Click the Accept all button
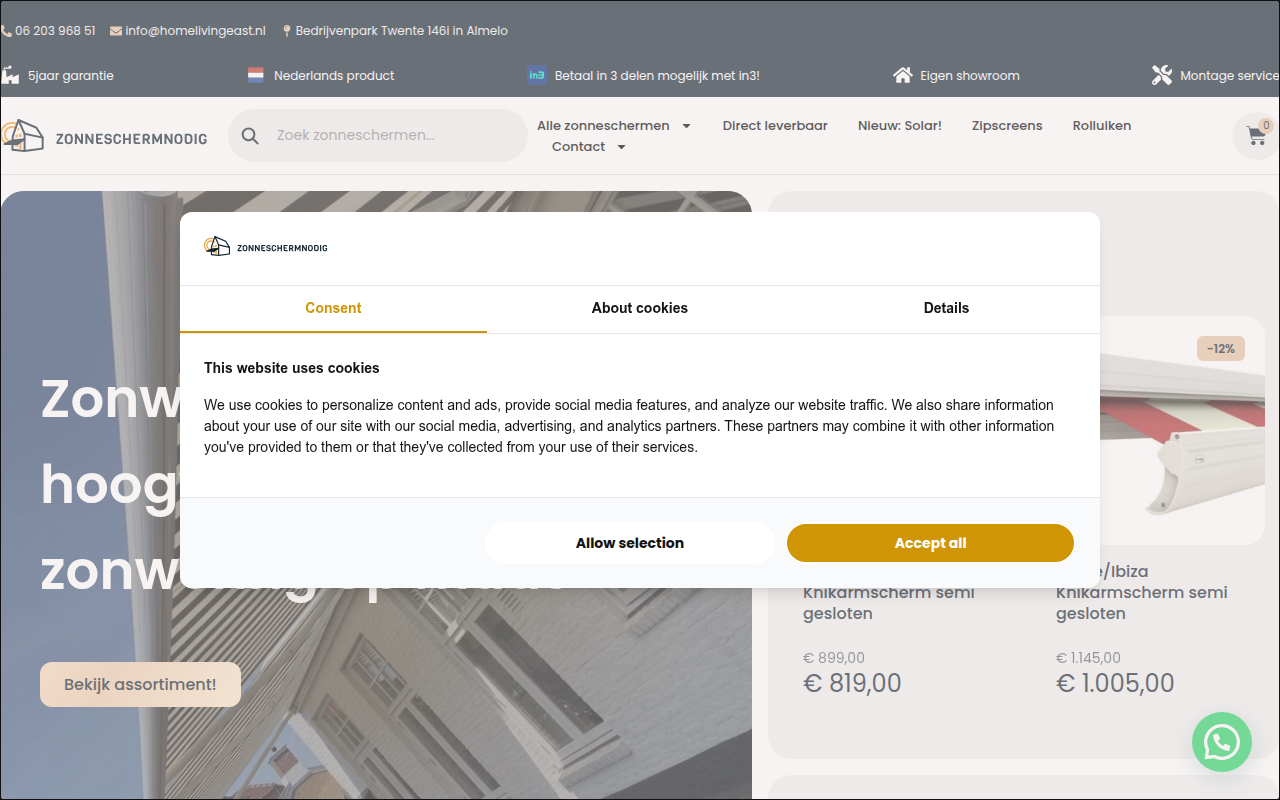This screenshot has height=800, width=1280. tap(930, 543)
